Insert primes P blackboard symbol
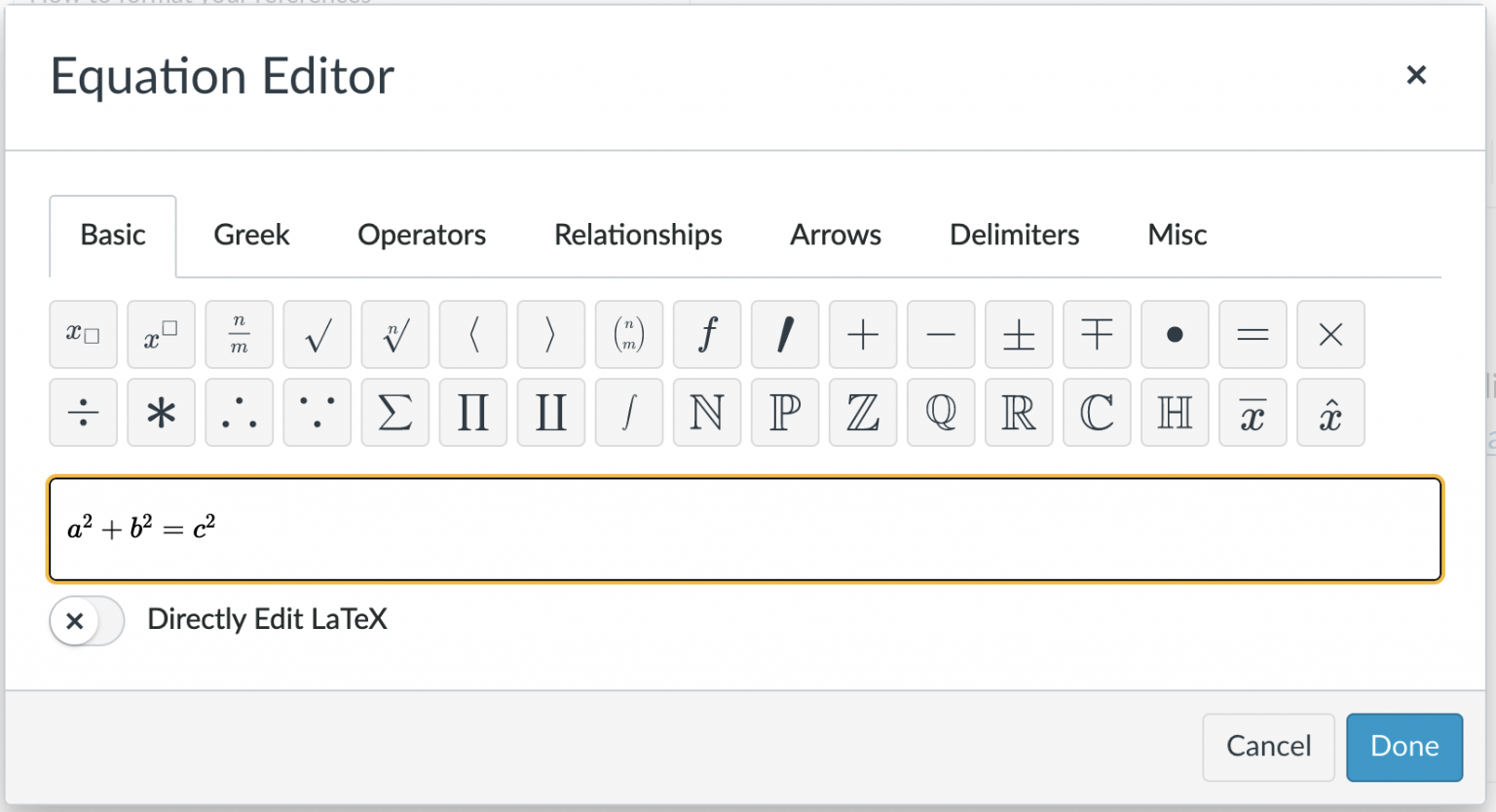 point(785,413)
